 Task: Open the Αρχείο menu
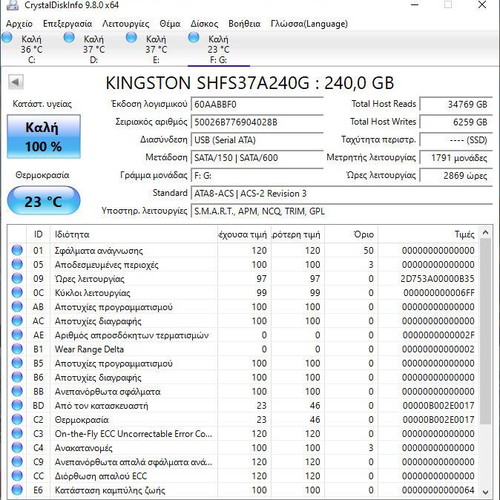click(19, 24)
